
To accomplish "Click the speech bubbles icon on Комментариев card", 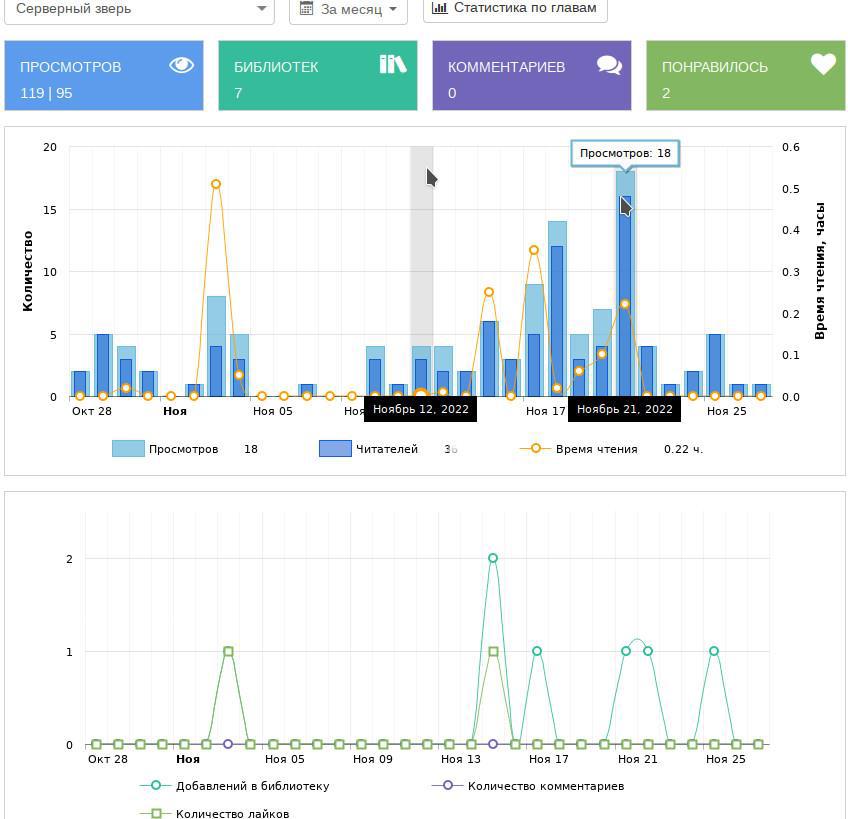I will pos(610,65).
